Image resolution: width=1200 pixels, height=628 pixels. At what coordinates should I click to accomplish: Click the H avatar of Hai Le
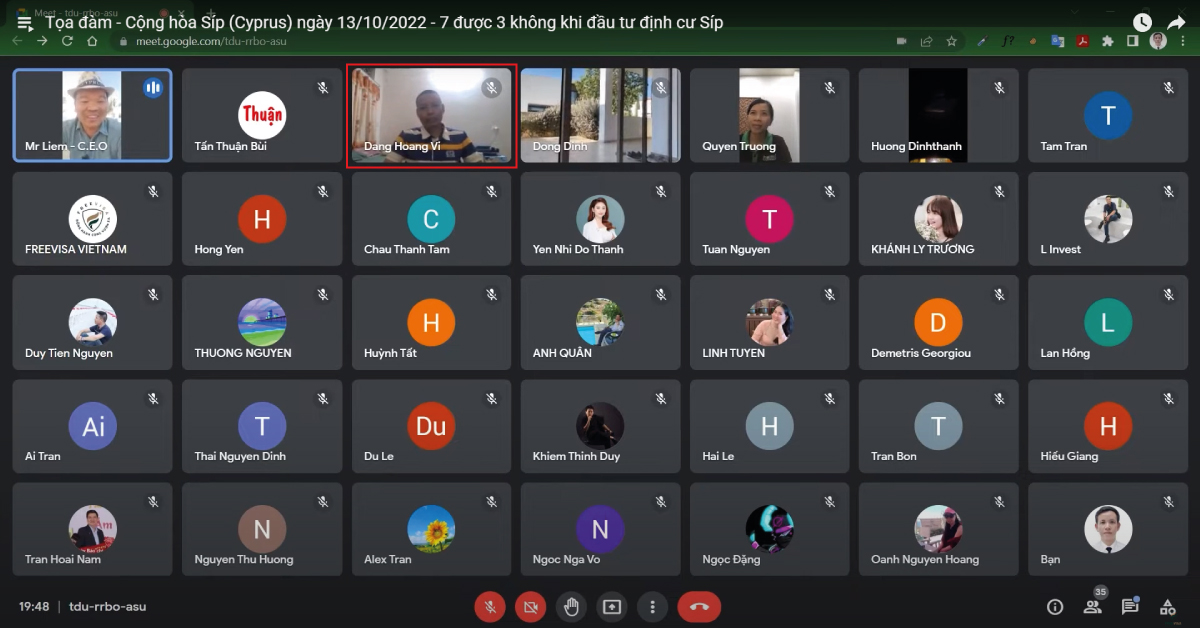769,426
